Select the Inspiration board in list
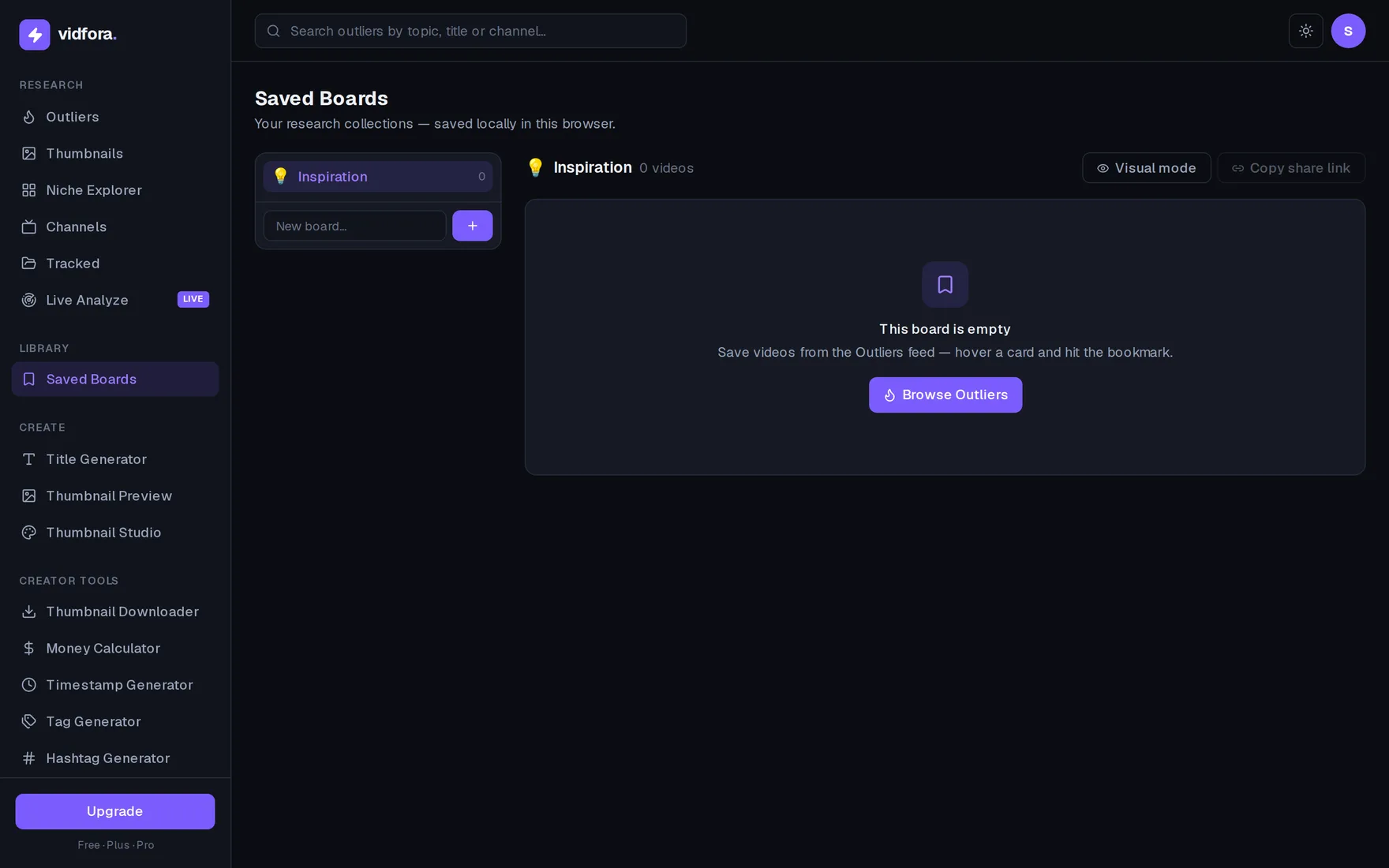The width and height of the screenshot is (1389, 868). (378, 177)
